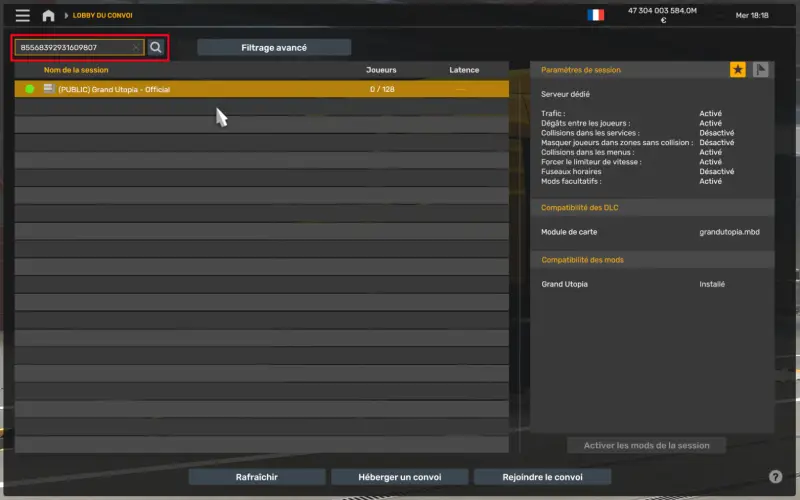This screenshot has height=500, width=800.
Task: Click the French flag language icon
Action: [x=596, y=15]
